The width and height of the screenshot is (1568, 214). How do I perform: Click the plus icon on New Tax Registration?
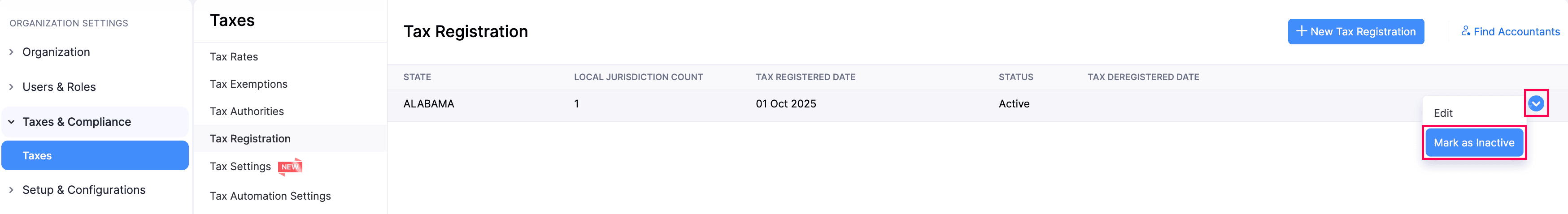pyautogui.click(x=1302, y=31)
